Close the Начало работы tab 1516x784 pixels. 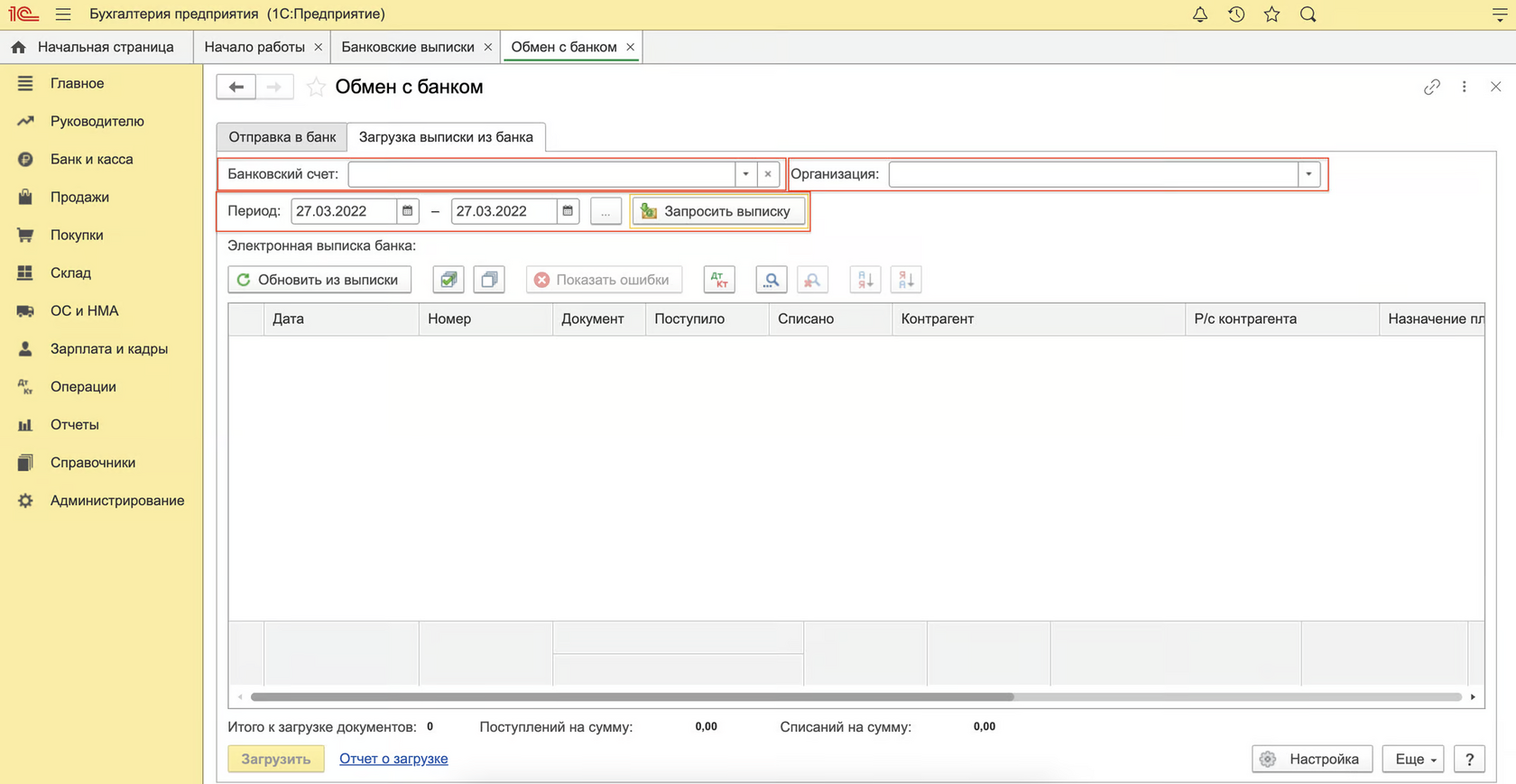point(319,47)
